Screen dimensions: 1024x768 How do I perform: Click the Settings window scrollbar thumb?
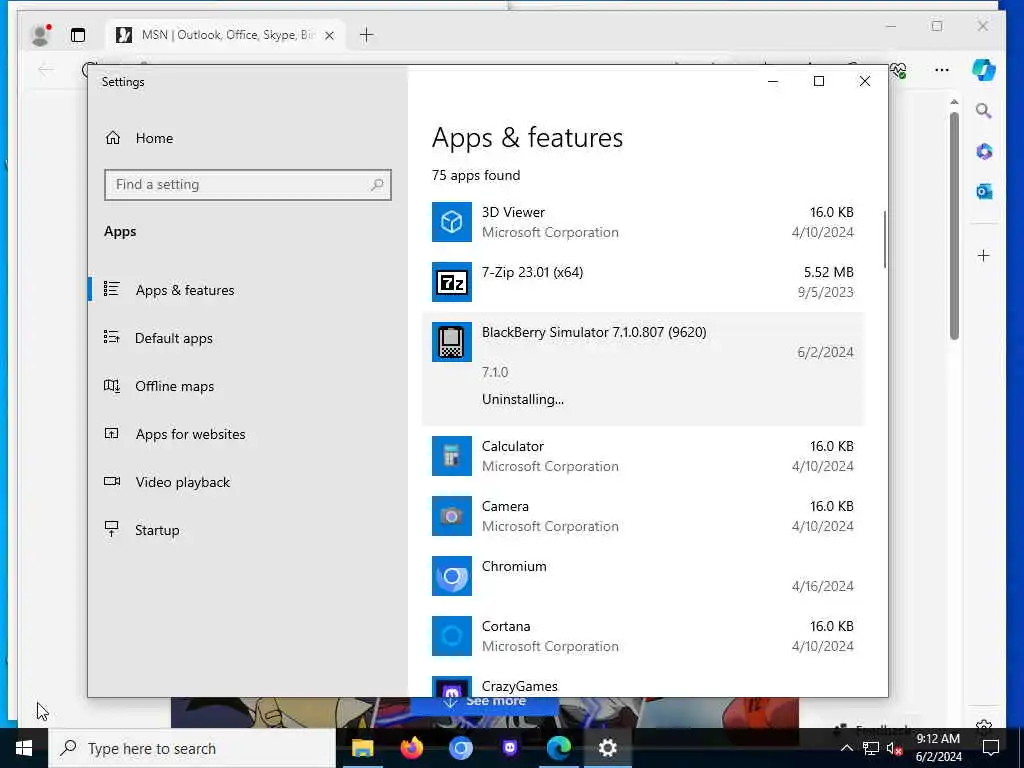click(x=885, y=239)
